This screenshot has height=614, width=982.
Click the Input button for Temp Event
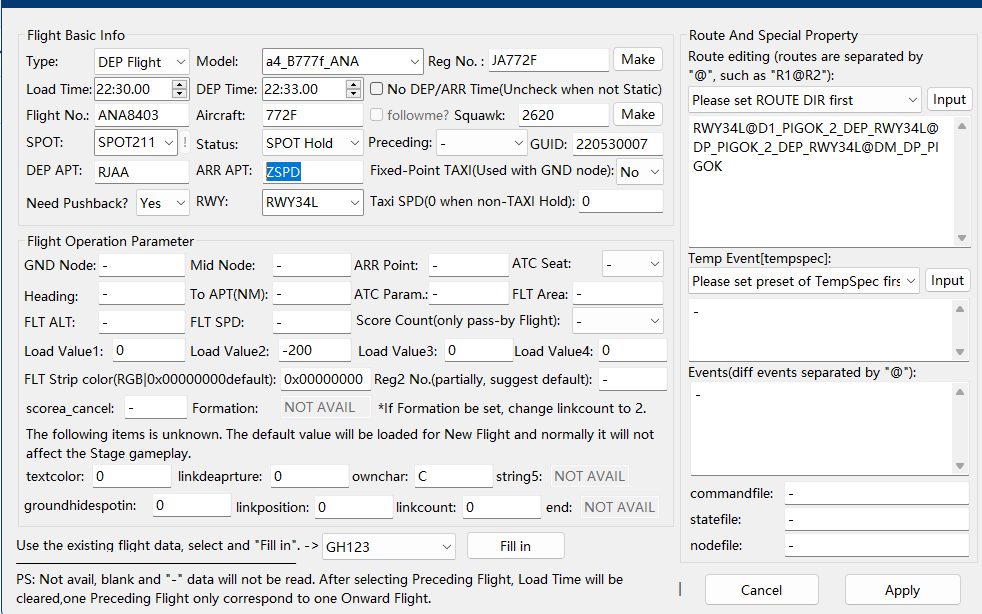coord(949,281)
